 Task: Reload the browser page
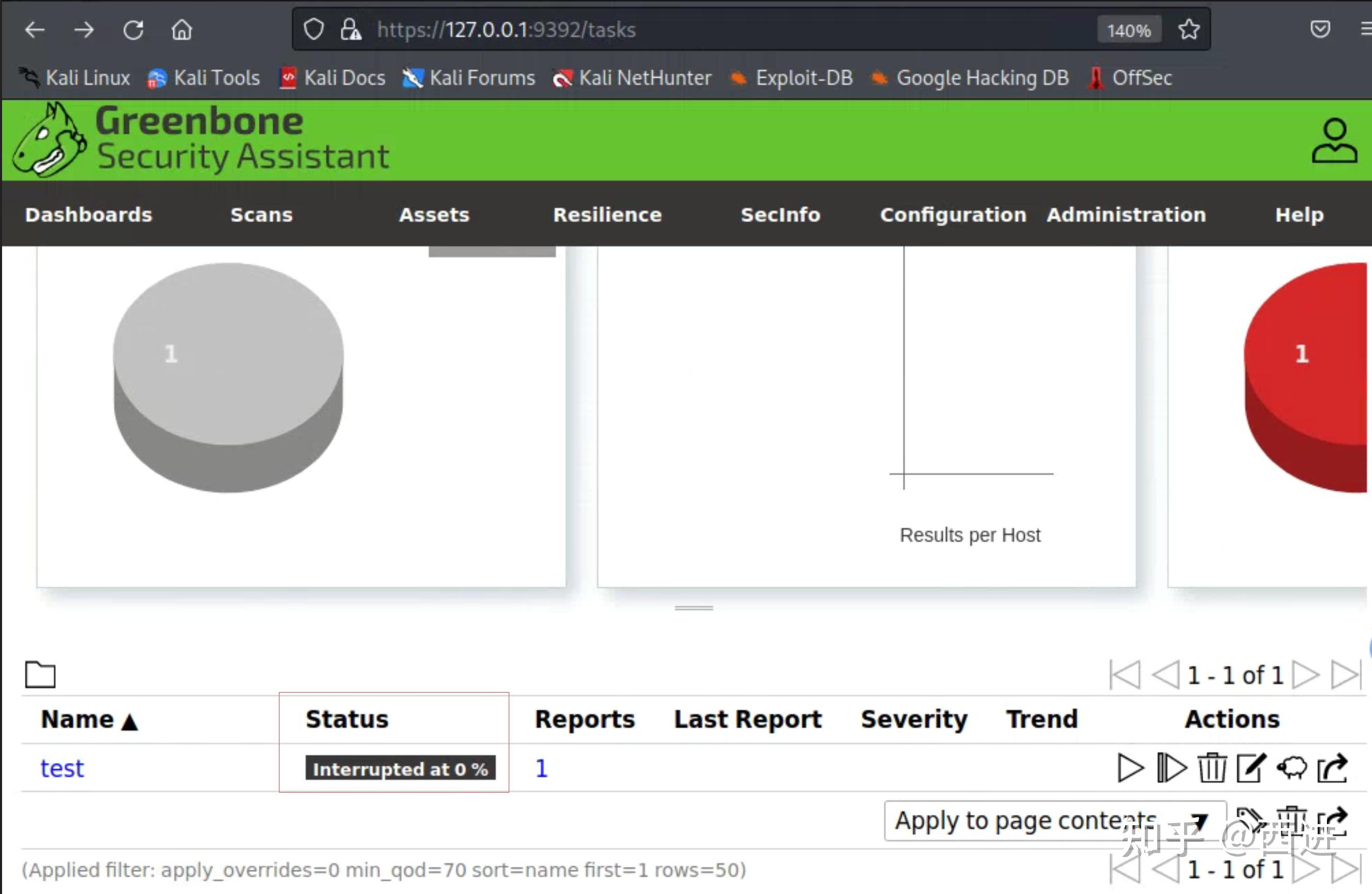tap(133, 30)
